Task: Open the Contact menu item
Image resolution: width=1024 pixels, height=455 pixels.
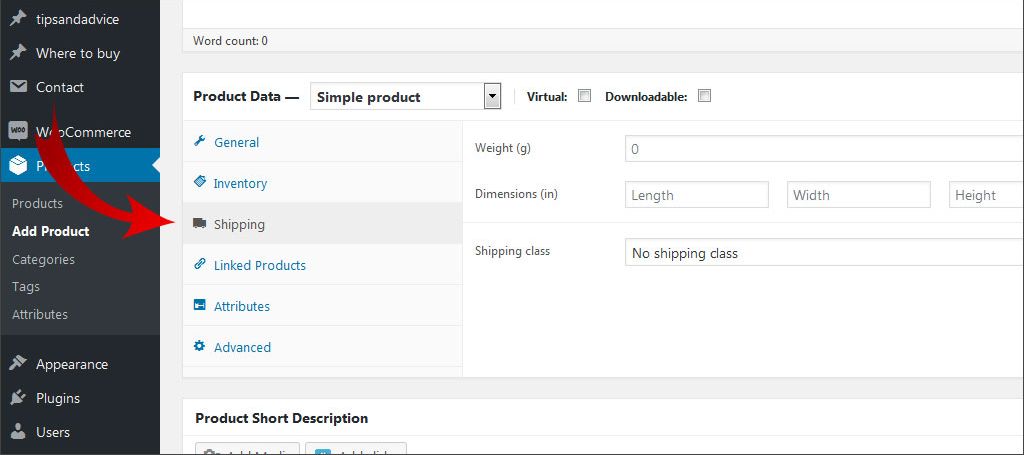Action: [x=59, y=87]
